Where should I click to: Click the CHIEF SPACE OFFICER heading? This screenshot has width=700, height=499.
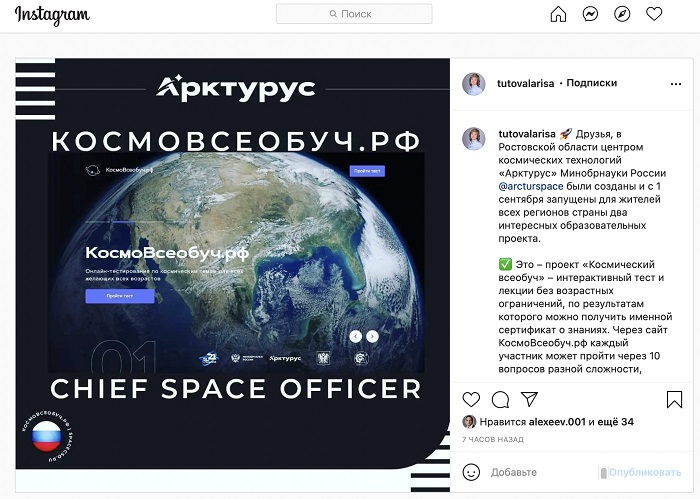(x=236, y=388)
